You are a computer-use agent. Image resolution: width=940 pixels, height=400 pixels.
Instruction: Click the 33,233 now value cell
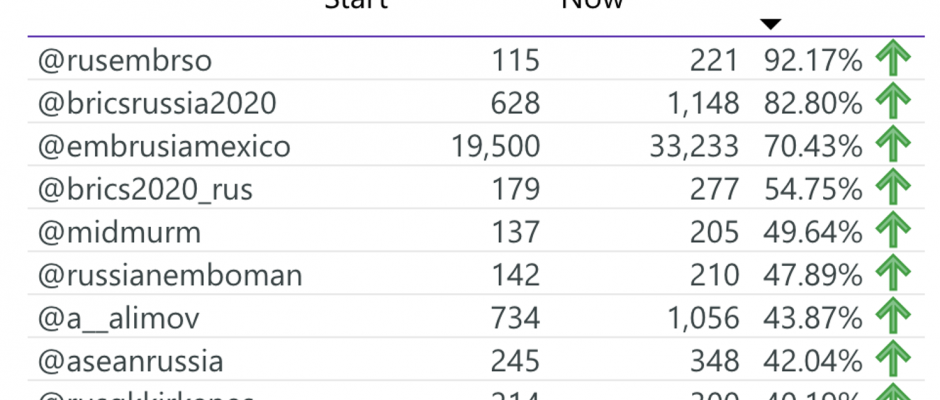[x=694, y=147]
